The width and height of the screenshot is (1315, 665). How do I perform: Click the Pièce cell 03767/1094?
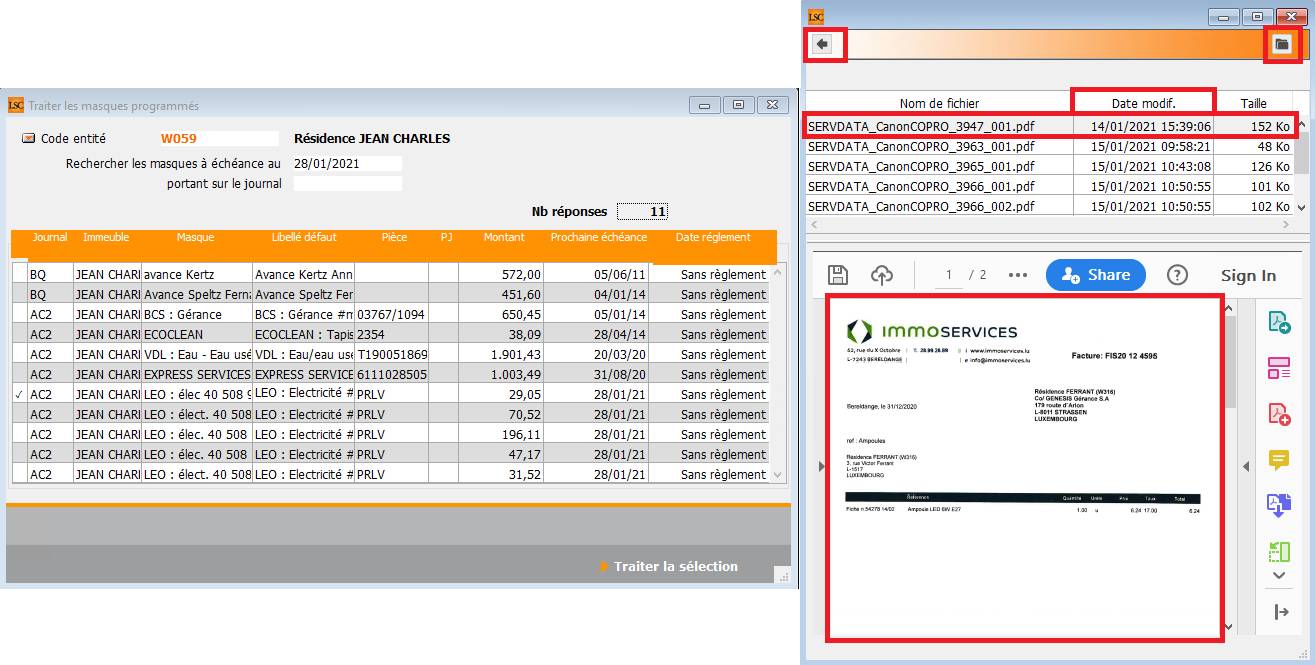(x=392, y=314)
